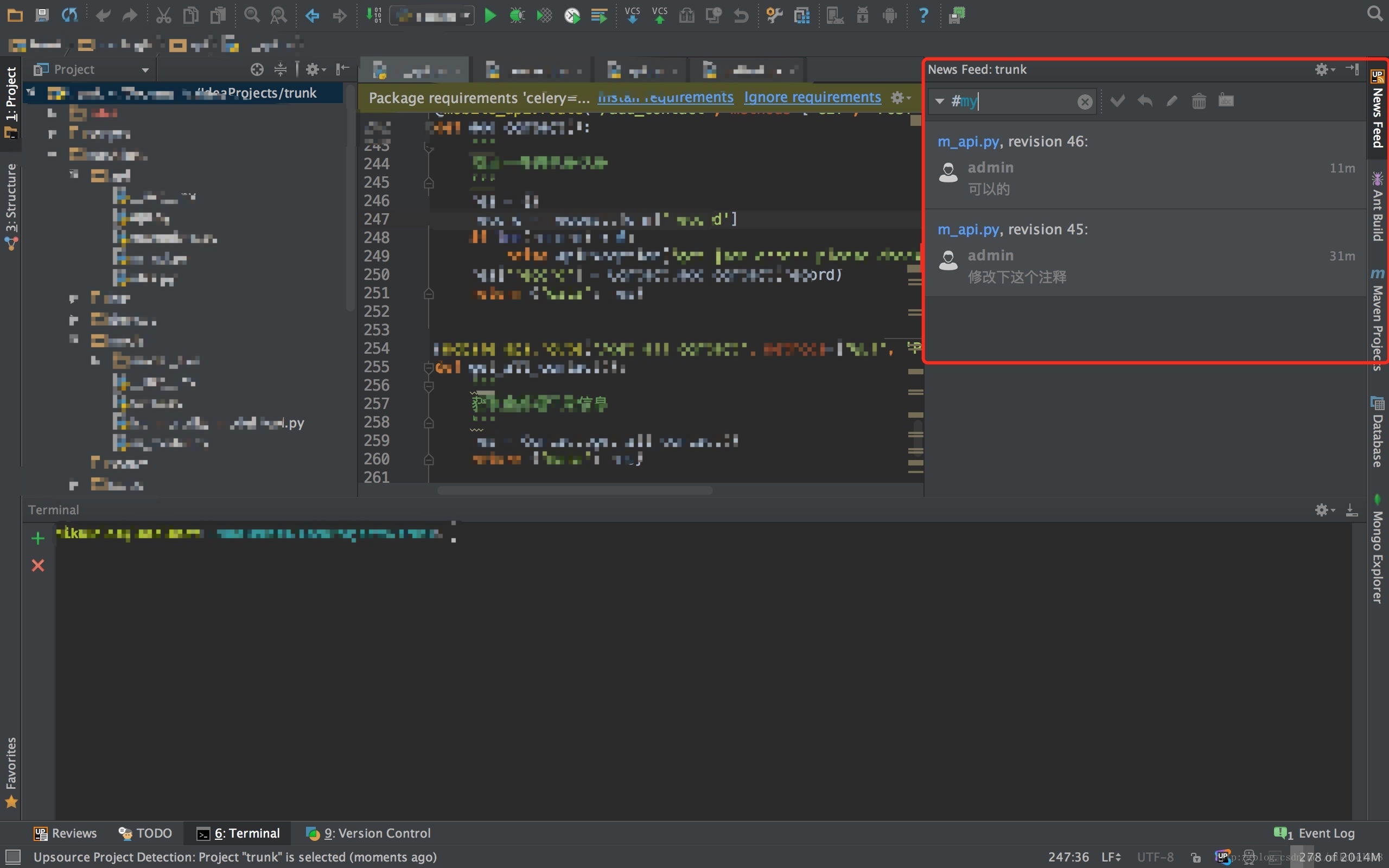Click checkmark icon in News Feed toolbar
The width and height of the screenshot is (1389, 868).
(x=1118, y=101)
